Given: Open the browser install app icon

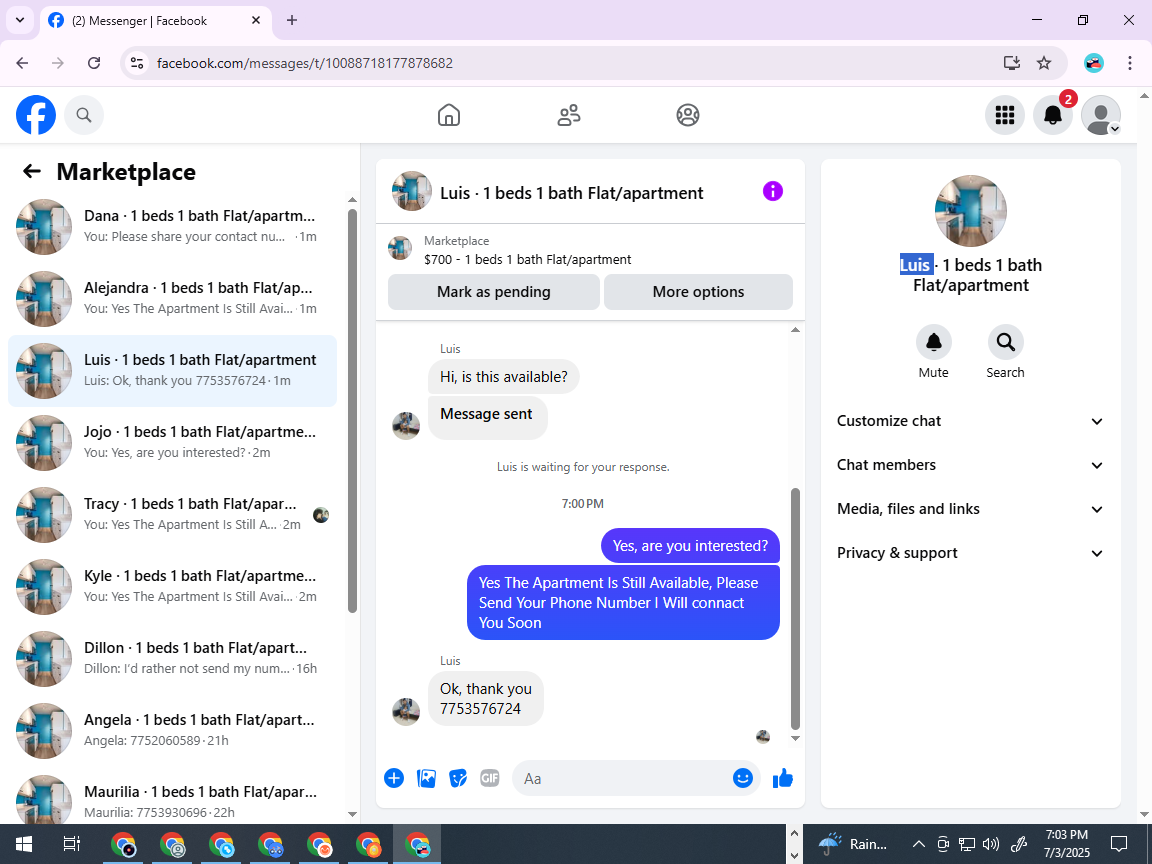Looking at the screenshot, I should click(1012, 63).
